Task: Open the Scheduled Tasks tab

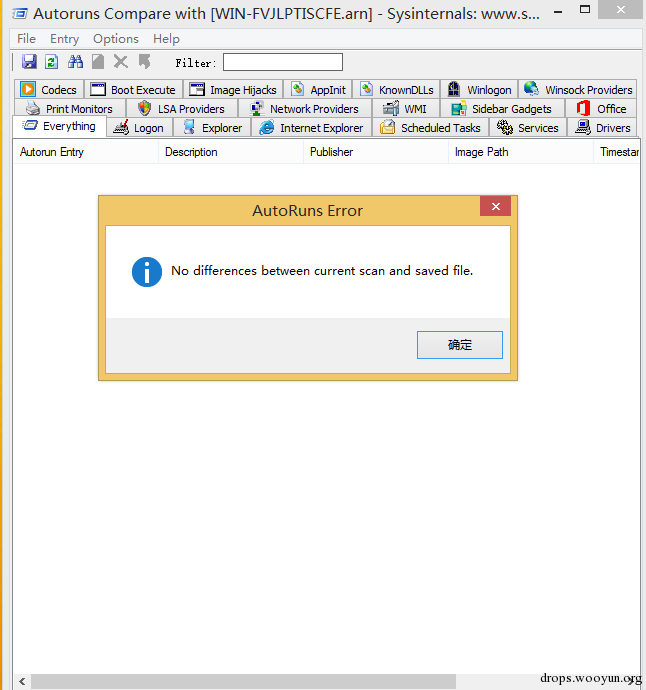Action: coord(431,128)
